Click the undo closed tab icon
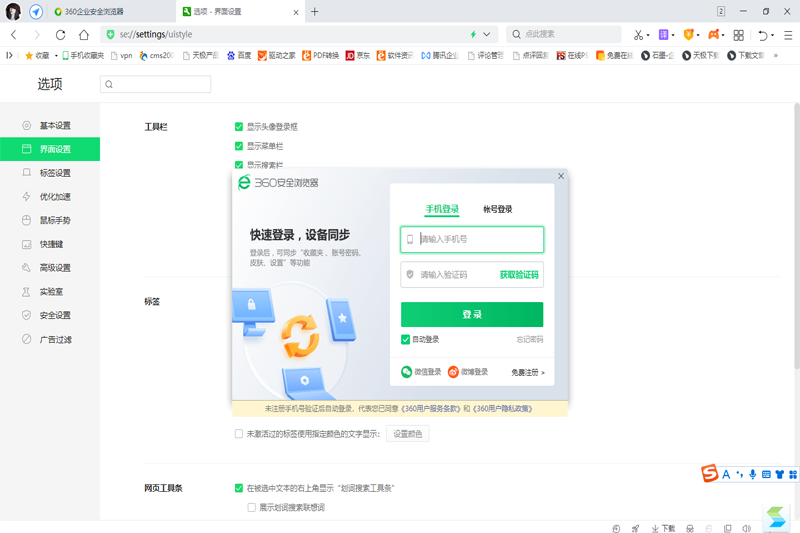 click(763, 35)
